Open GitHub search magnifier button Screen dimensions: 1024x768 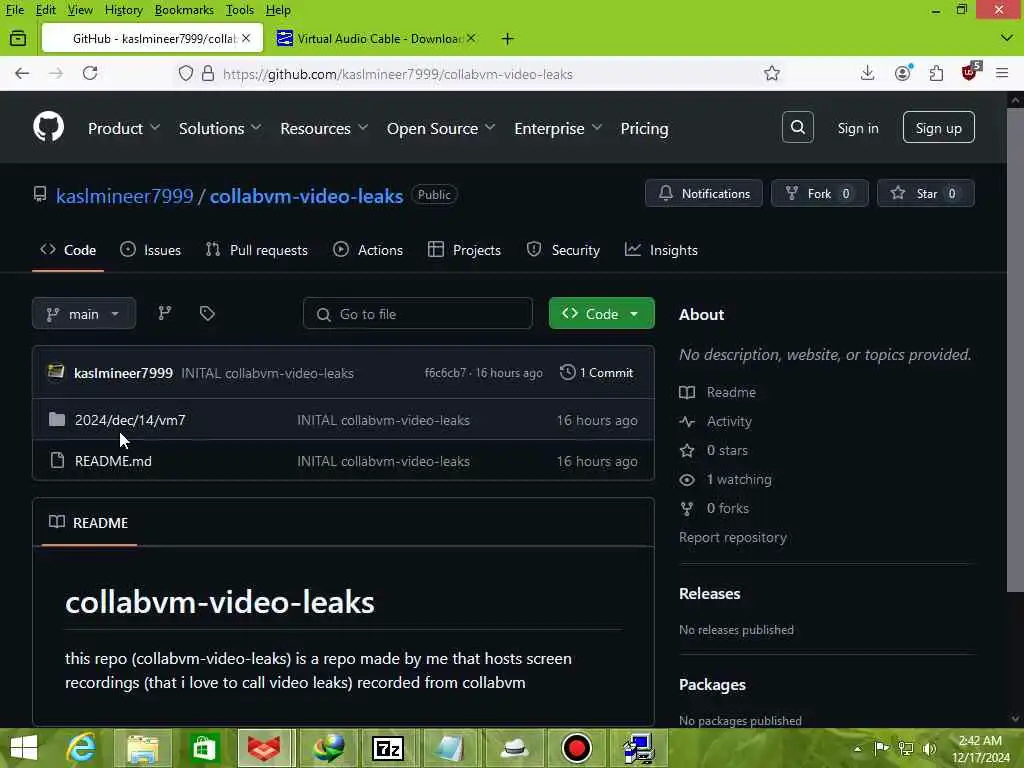coord(797,127)
